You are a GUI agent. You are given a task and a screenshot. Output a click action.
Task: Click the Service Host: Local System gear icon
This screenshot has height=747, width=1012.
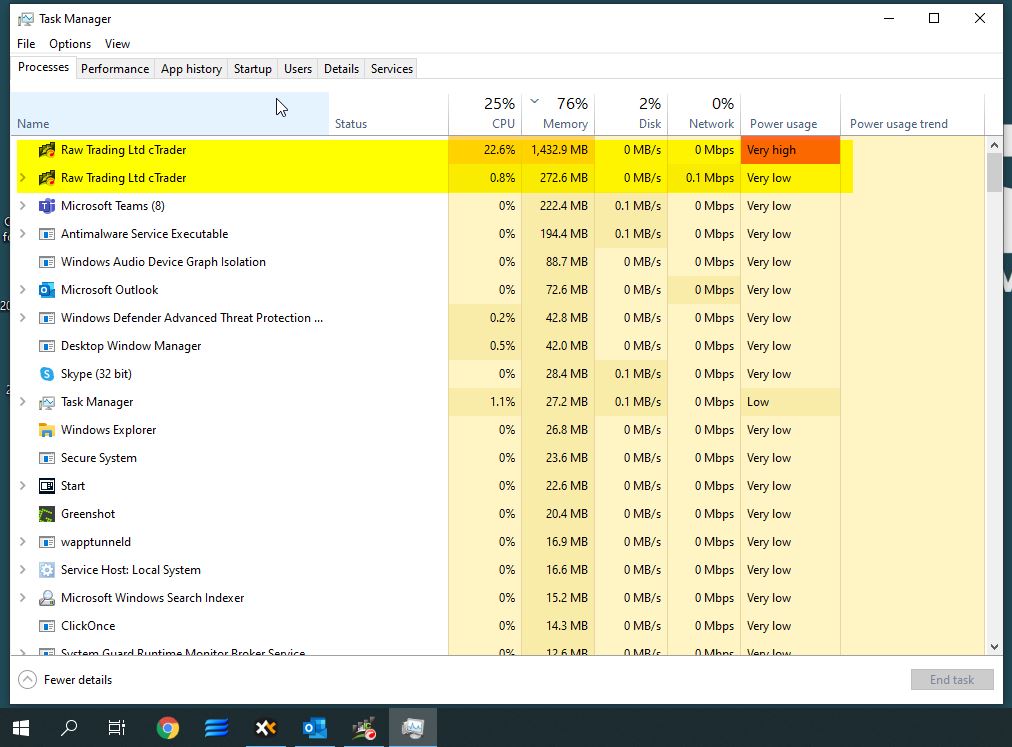click(x=46, y=570)
